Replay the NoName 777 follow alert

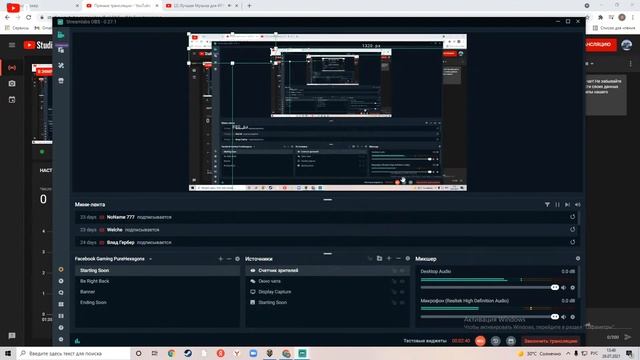573,217
